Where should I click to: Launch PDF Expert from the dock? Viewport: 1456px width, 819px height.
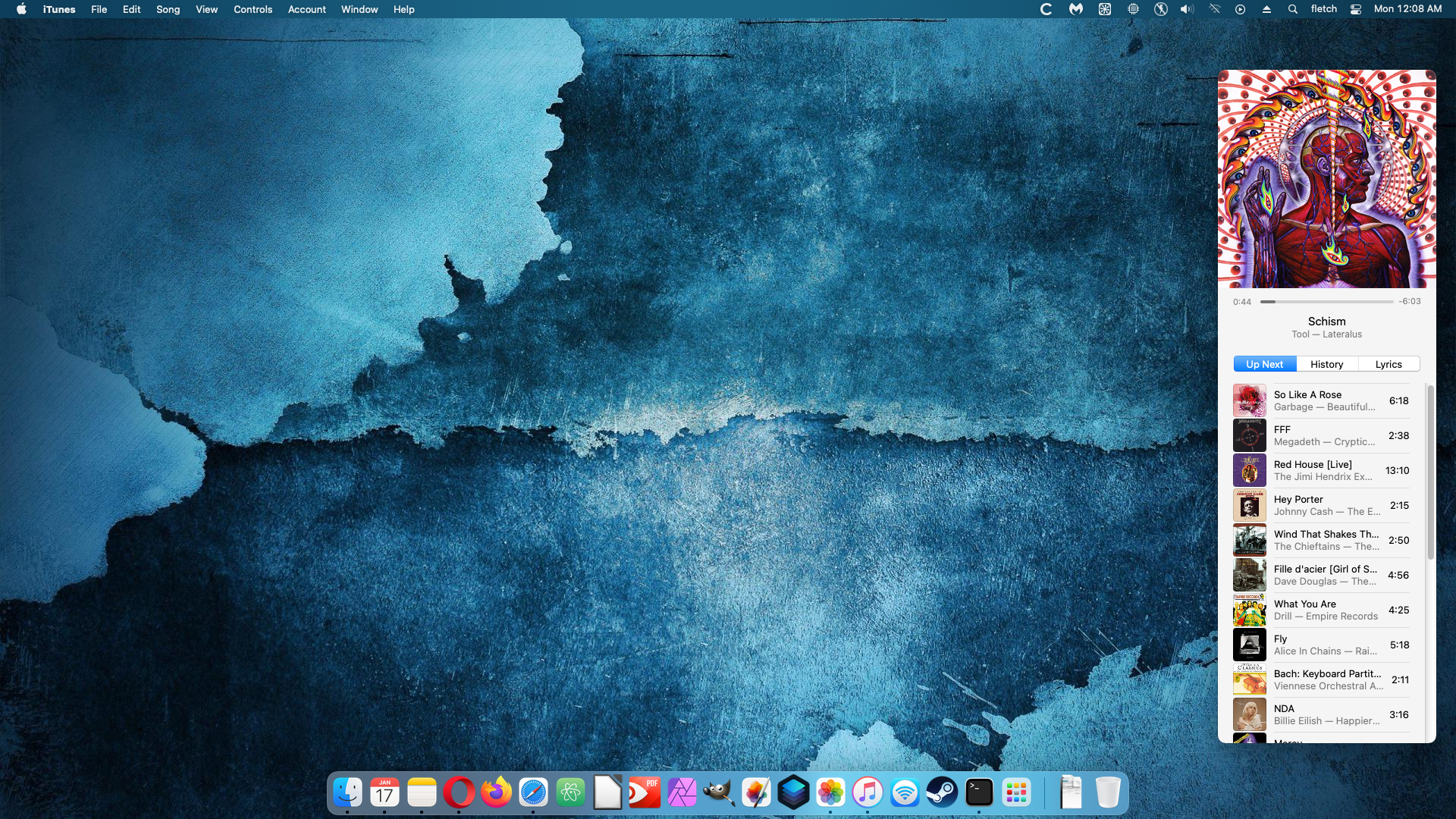[645, 793]
